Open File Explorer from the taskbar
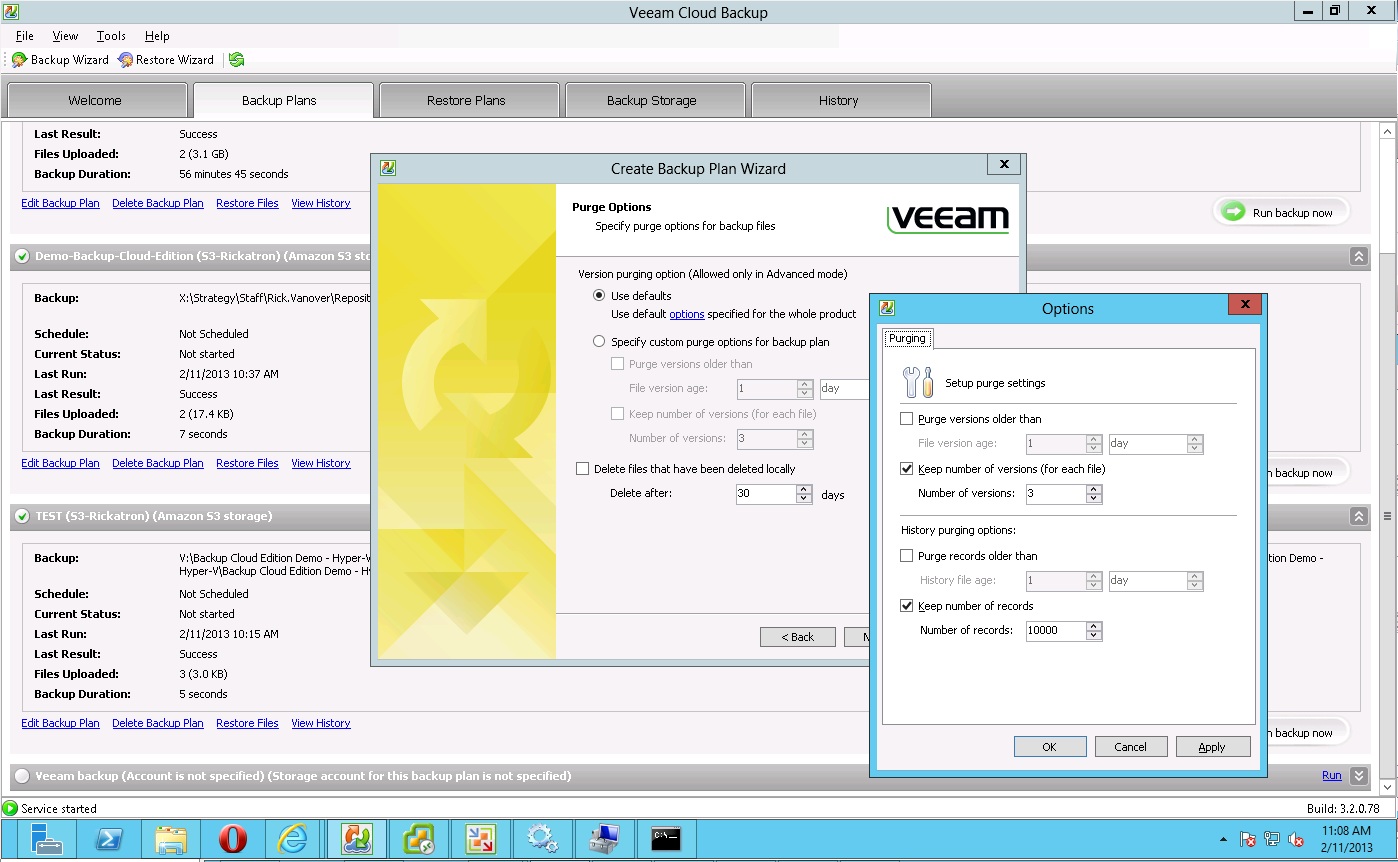The image size is (1398, 862). click(x=170, y=838)
